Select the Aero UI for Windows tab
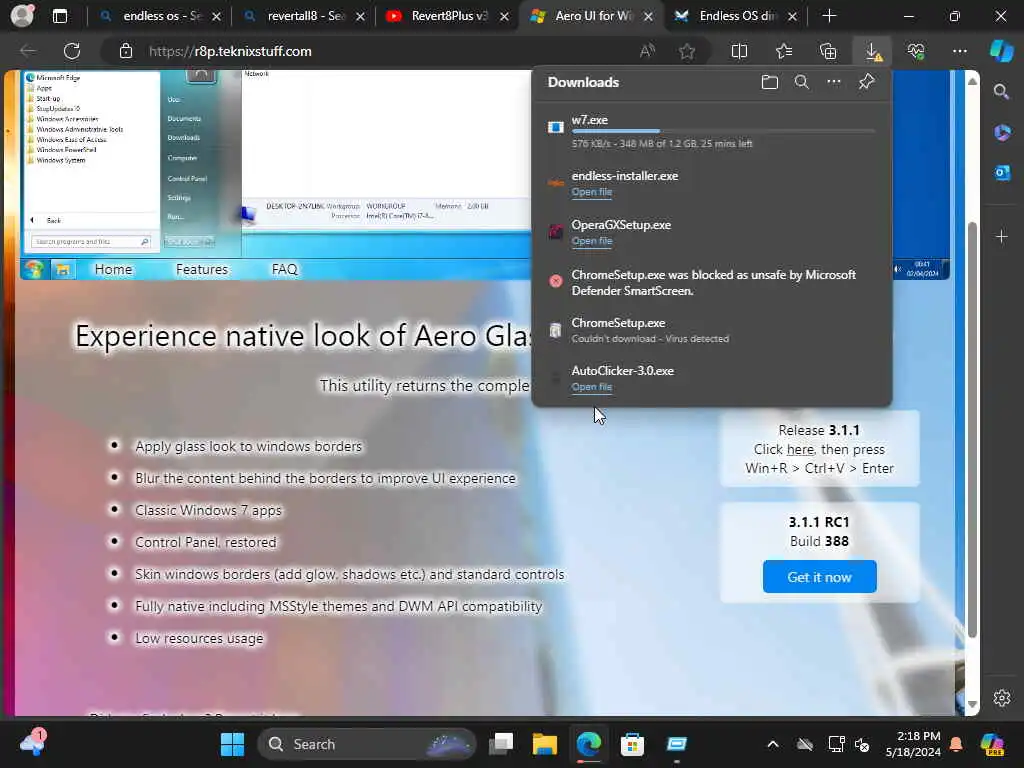Viewport: 1024px width, 768px height. pos(591,16)
